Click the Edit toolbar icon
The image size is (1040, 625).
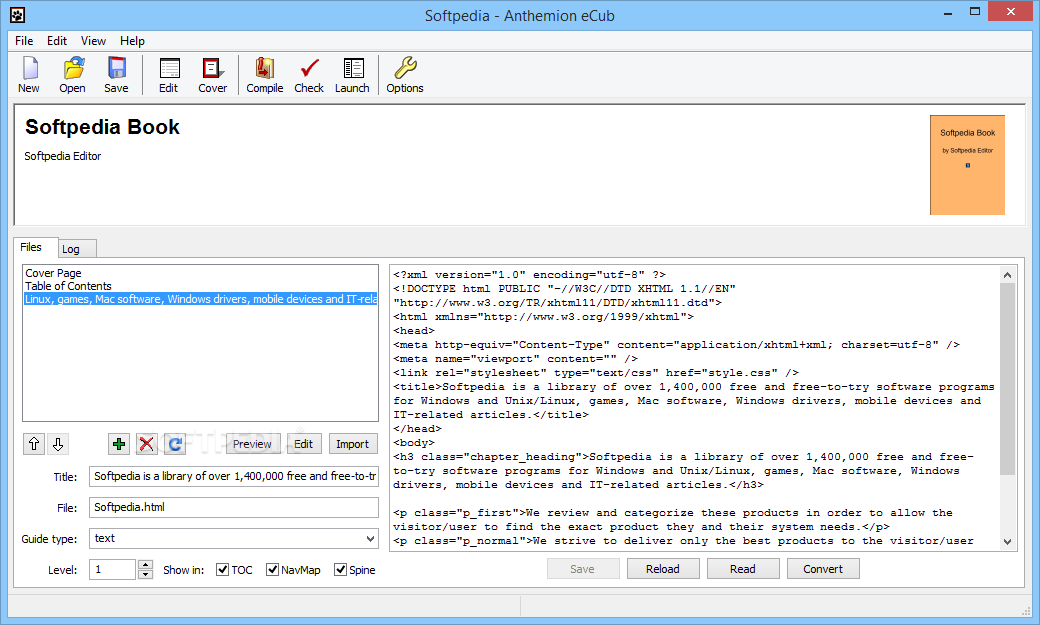168,74
